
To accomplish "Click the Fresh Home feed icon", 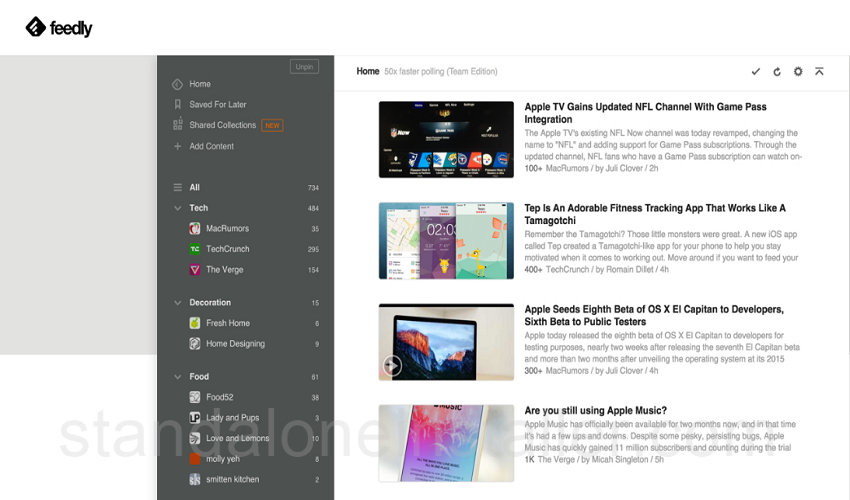I will pos(195,323).
